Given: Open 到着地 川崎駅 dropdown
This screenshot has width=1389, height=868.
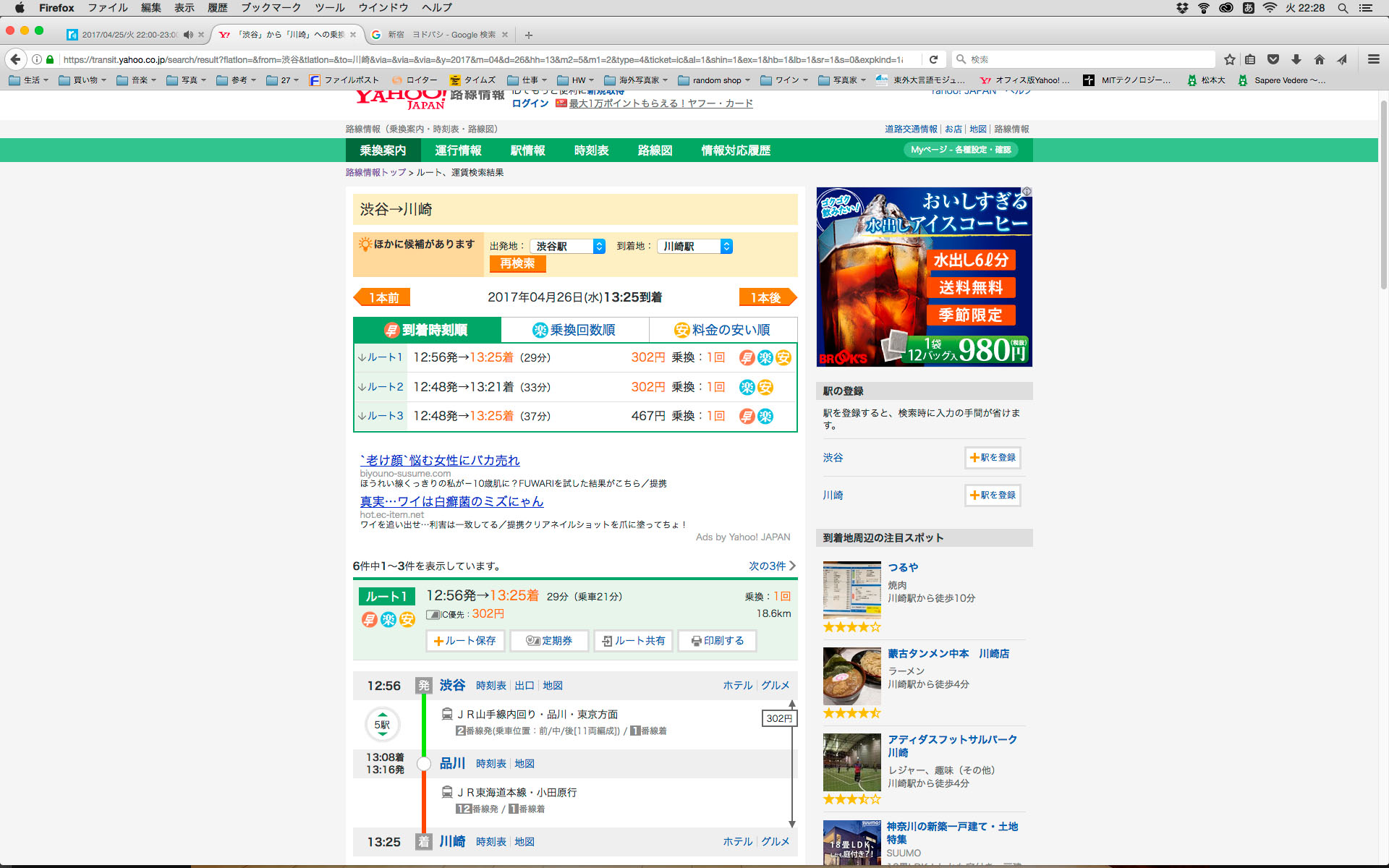Looking at the screenshot, I should pyautogui.click(x=694, y=246).
